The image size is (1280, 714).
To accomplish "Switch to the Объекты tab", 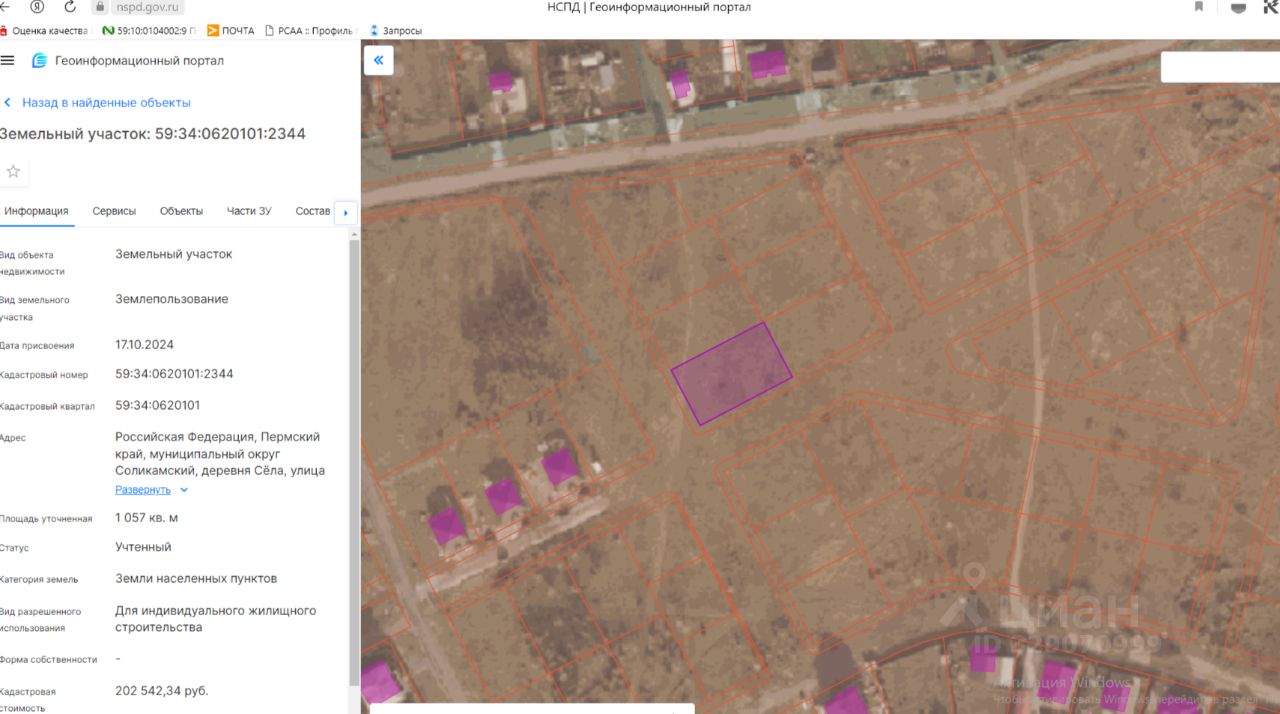I will [181, 211].
